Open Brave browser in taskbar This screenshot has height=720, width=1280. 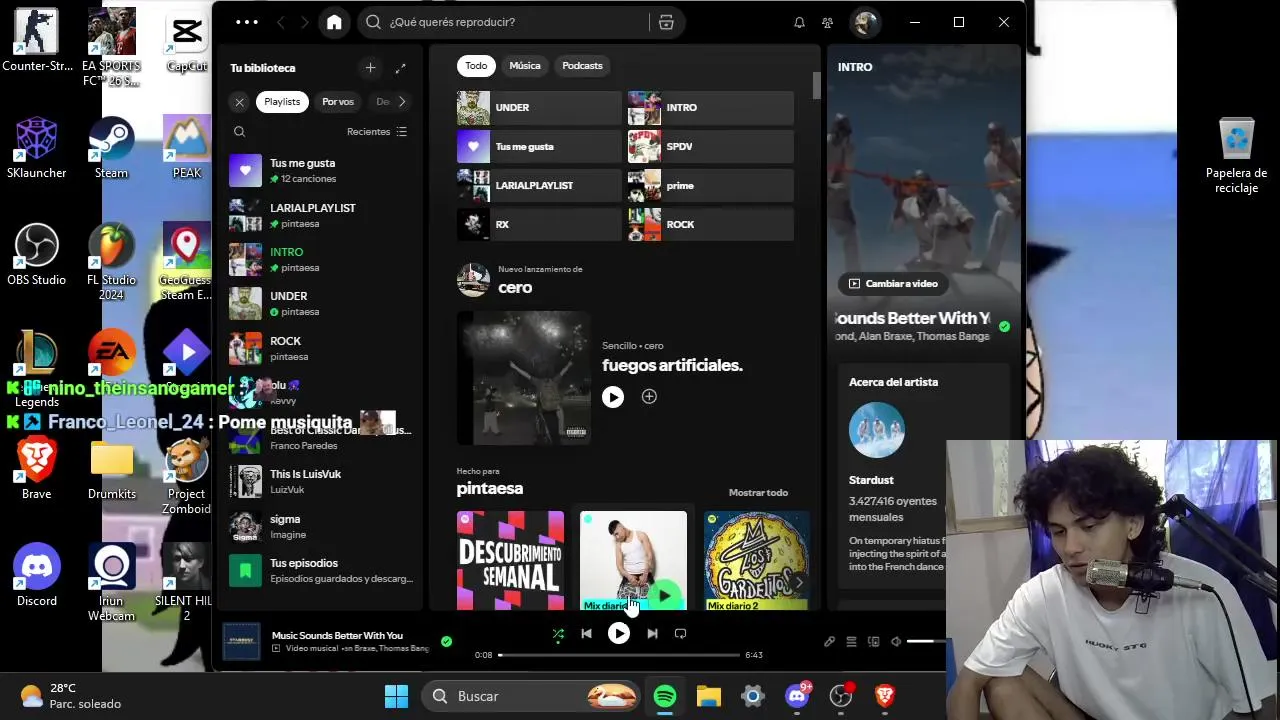tap(885, 696)
